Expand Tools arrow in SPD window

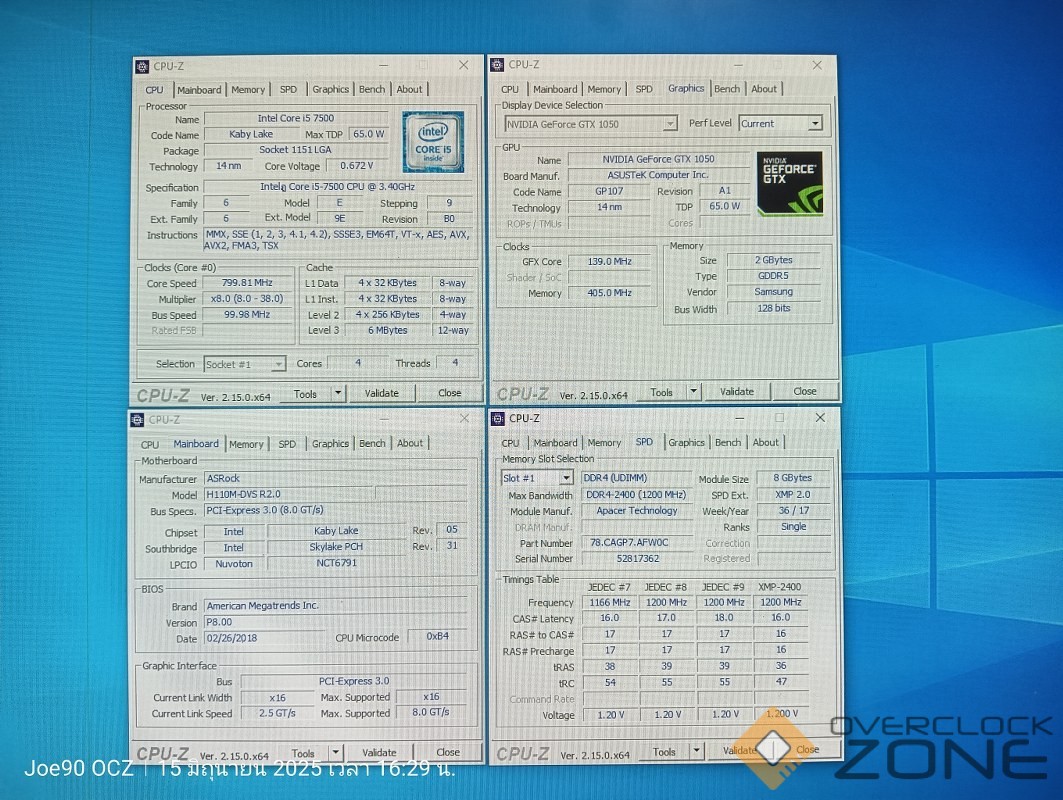pyautogui.click(x=696, y=751)
